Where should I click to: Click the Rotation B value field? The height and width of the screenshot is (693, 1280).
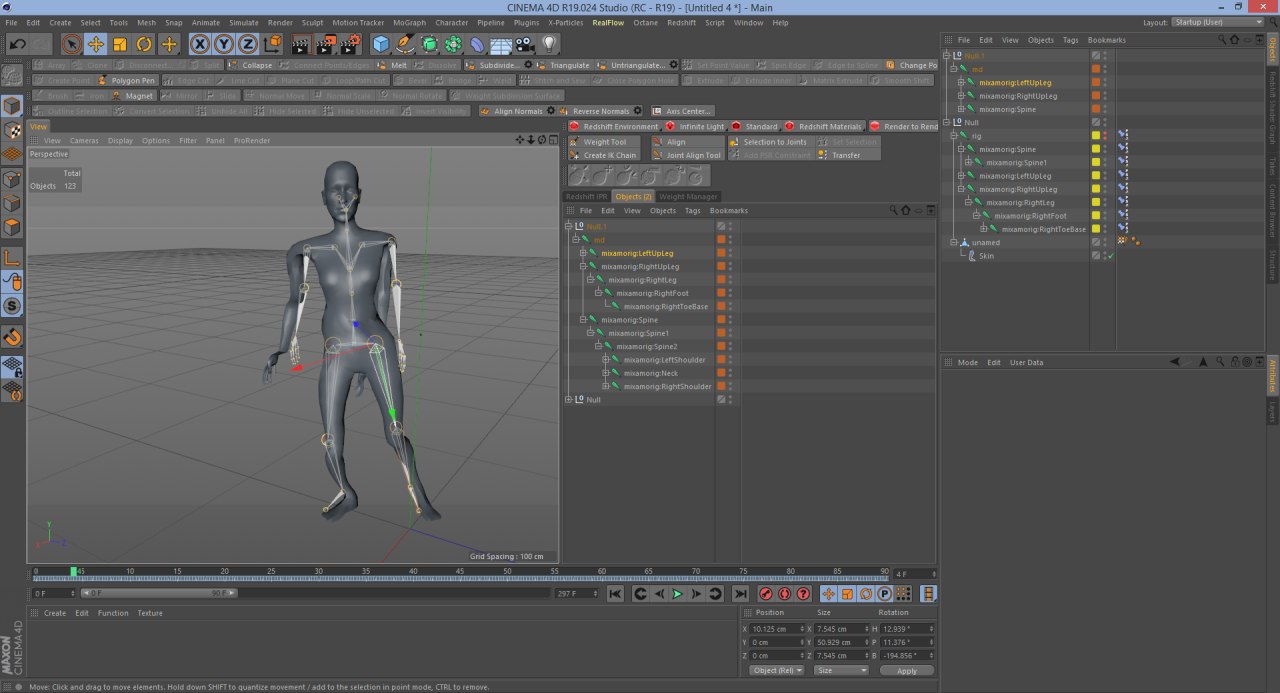tap(907, 656)
